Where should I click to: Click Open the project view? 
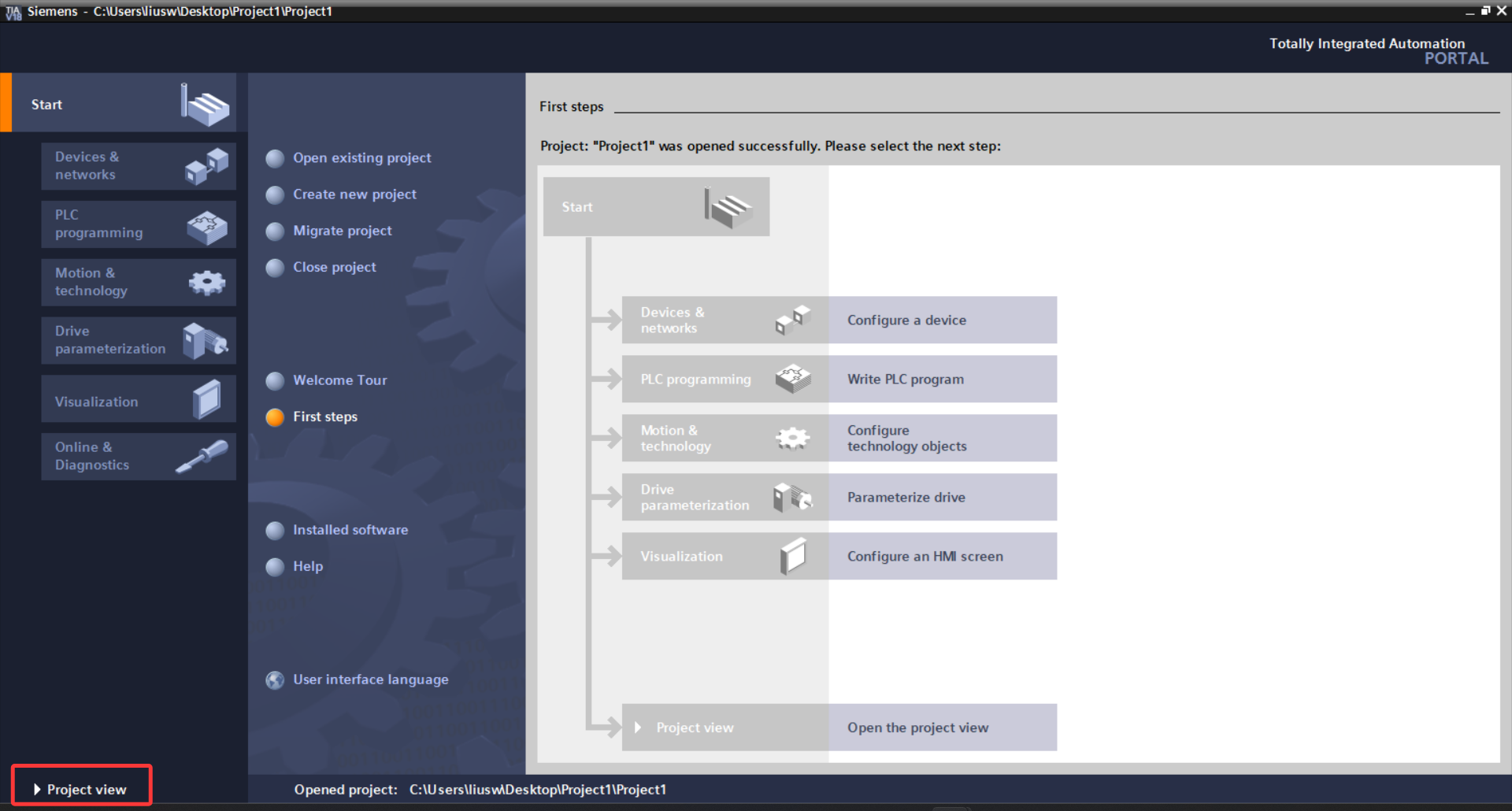(942, 728)
